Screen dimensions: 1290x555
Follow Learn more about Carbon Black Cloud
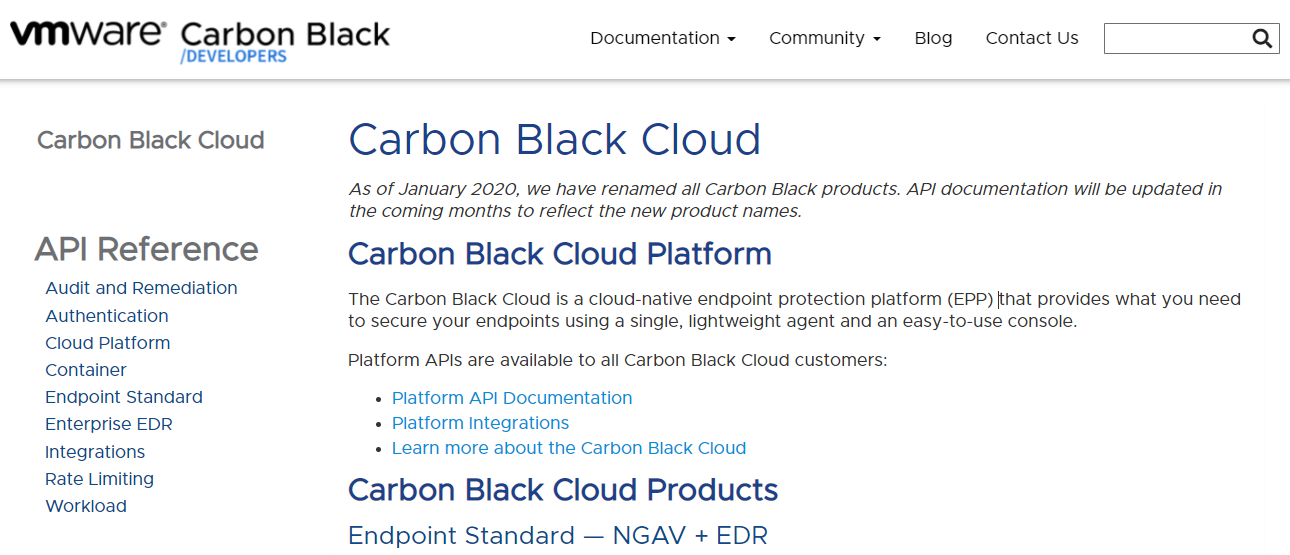click(x=569, y=448)
